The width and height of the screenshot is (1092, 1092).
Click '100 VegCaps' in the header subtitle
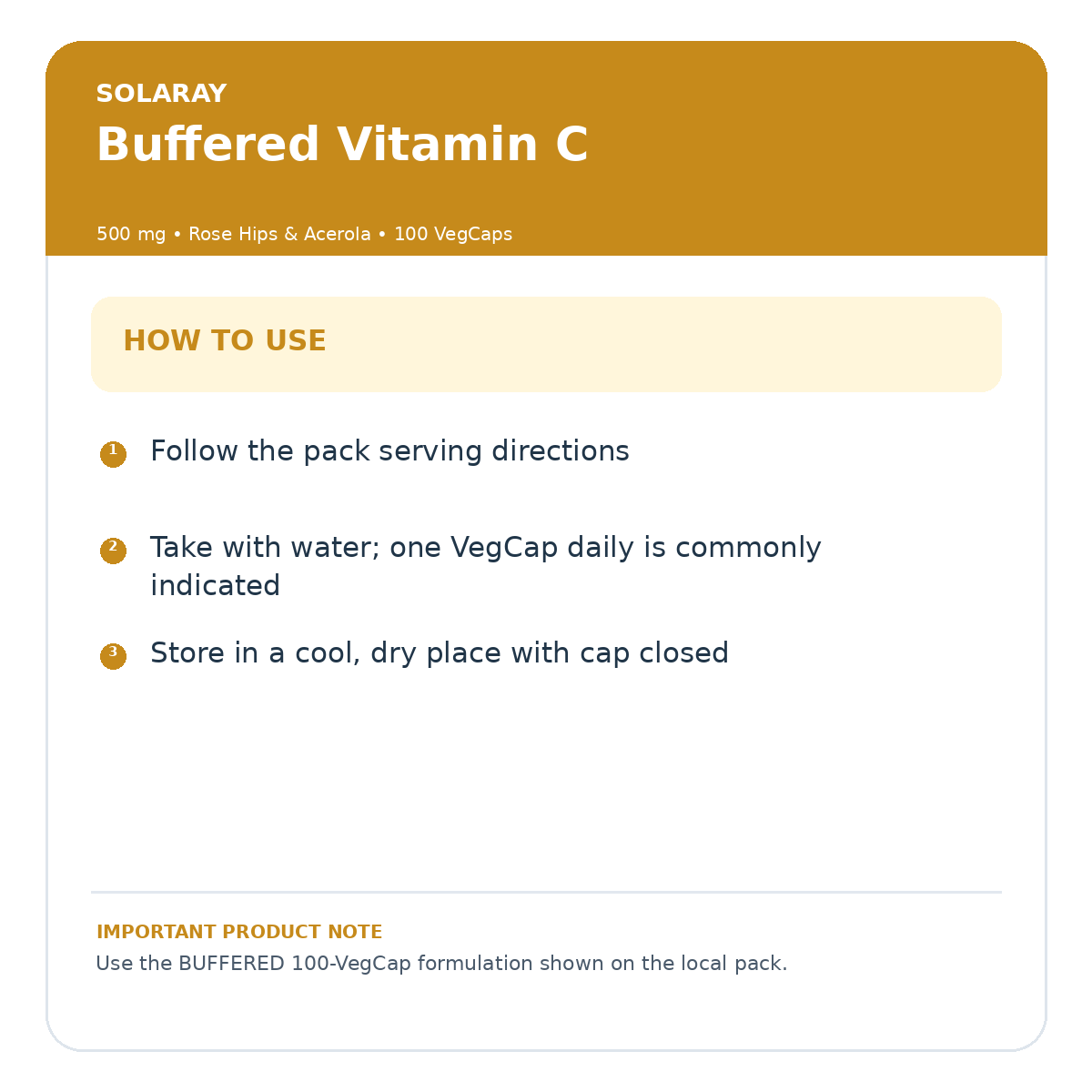pos(452,234)
